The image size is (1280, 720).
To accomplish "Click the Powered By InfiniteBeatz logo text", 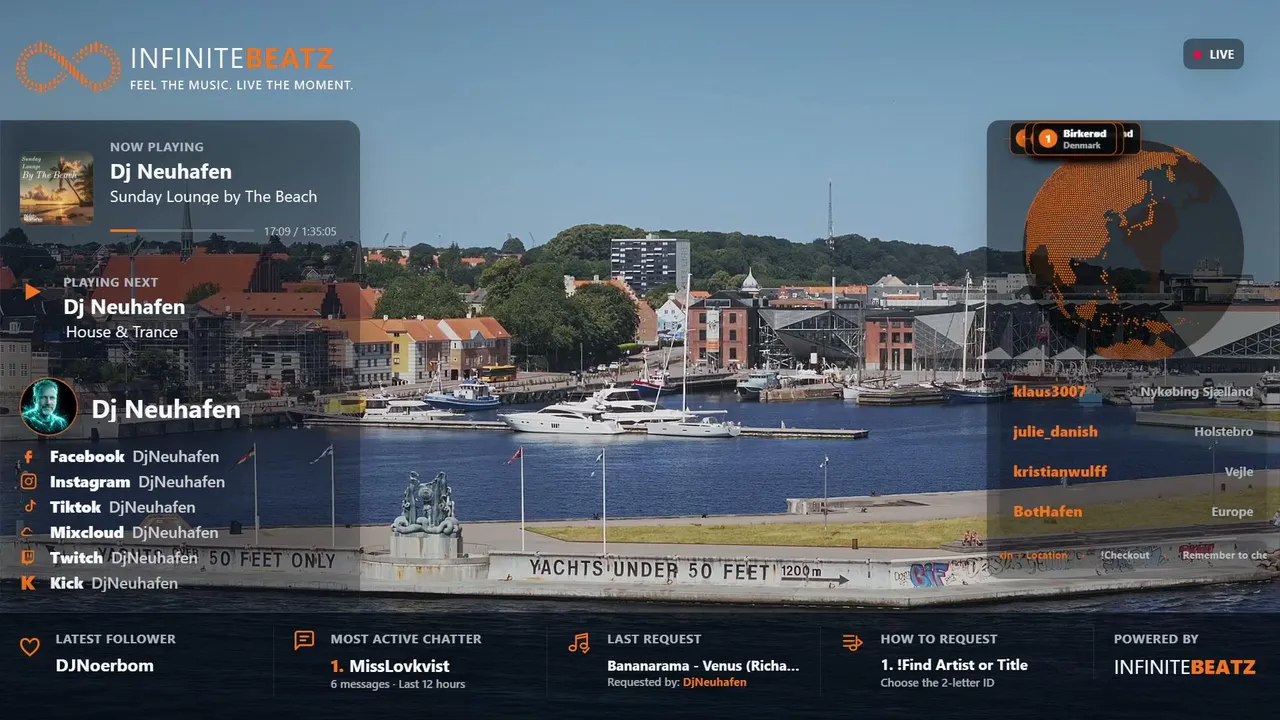I will (x=1185, y=667).
